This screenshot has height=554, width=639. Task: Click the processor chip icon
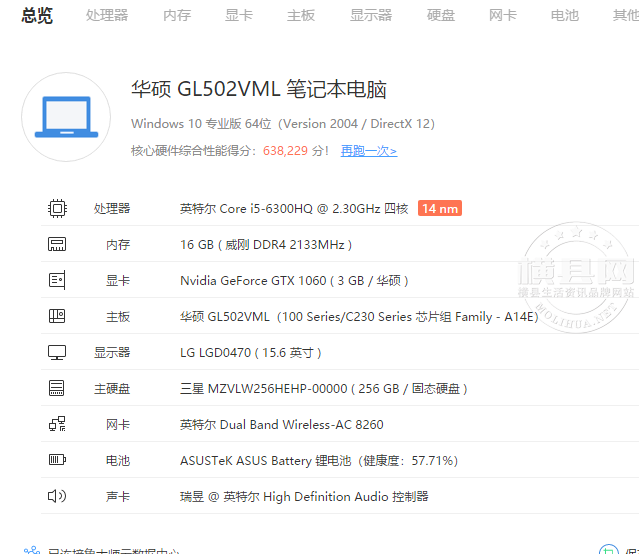[x=57, y=209]
